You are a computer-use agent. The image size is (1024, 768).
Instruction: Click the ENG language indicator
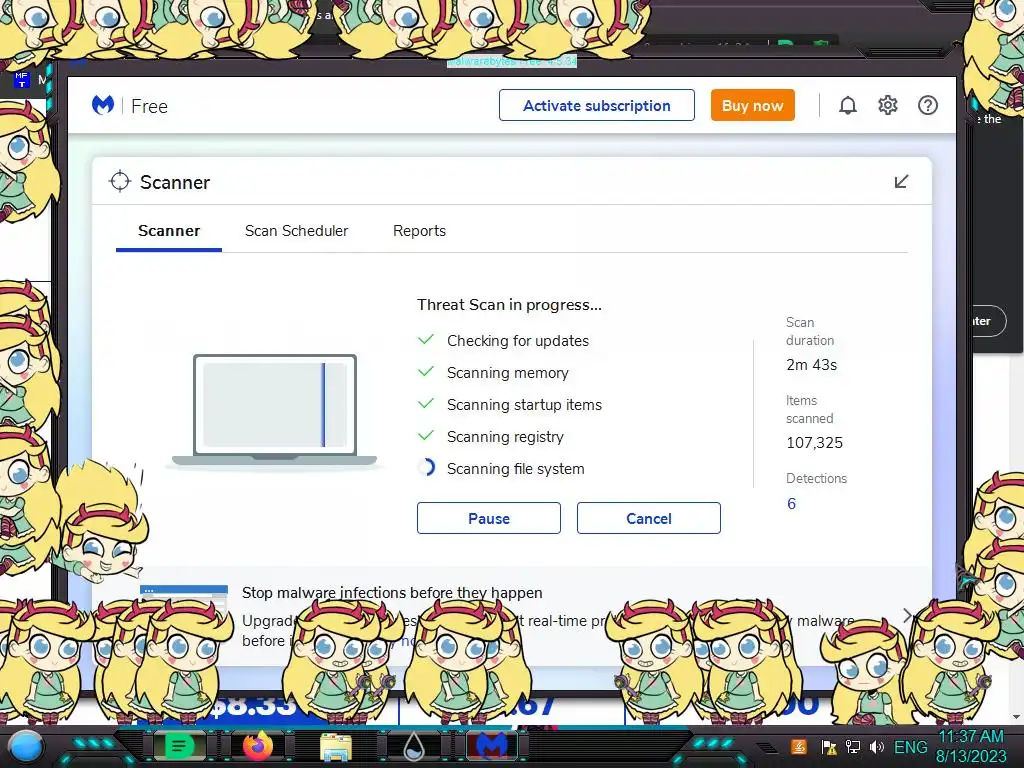click(910, 747)
